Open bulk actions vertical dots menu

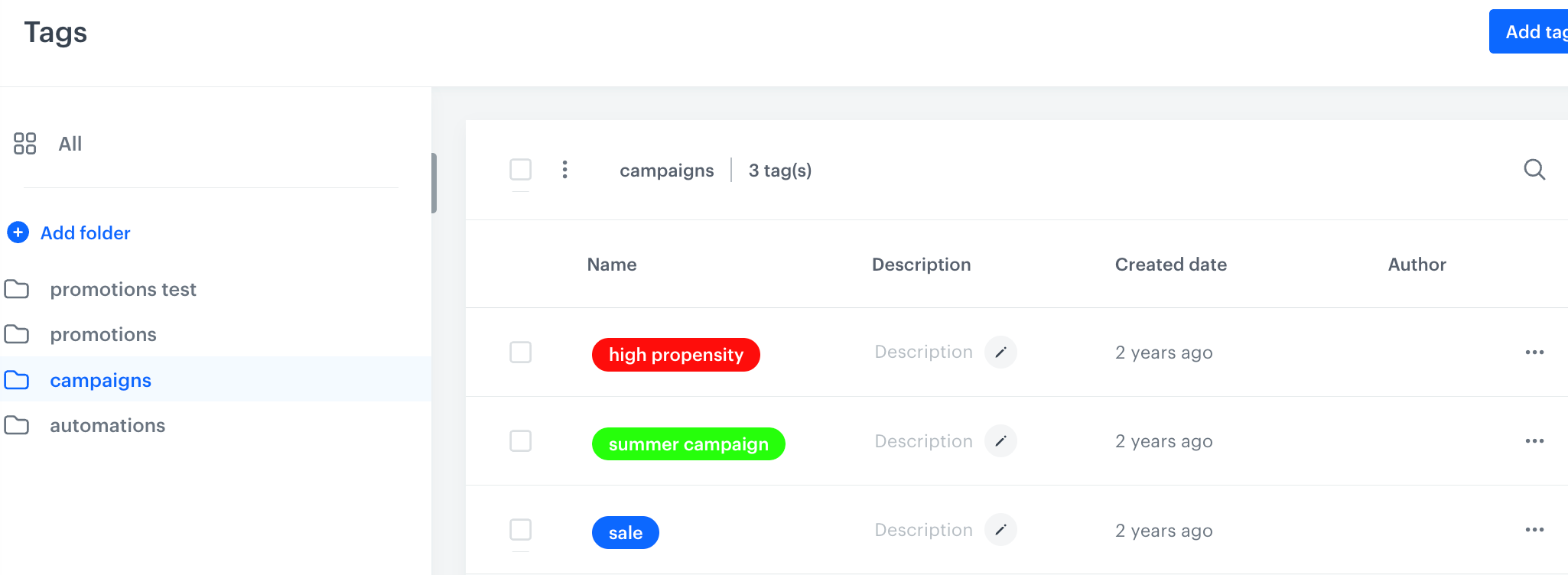tap(565, 170)
